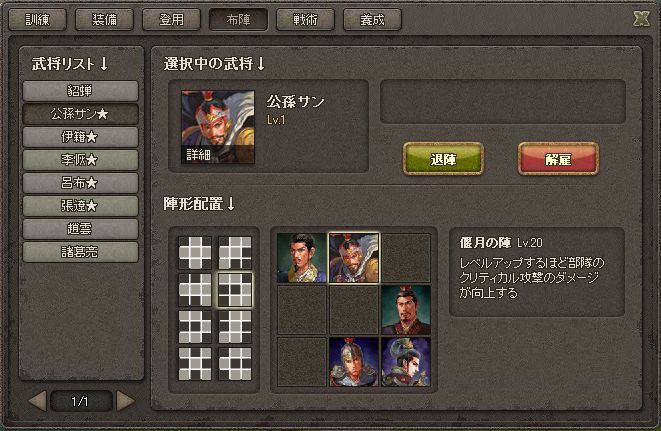Viewport: 661px width, 431px height.
Task: Select 呂布★ in the general list
Action: [80, 183]
